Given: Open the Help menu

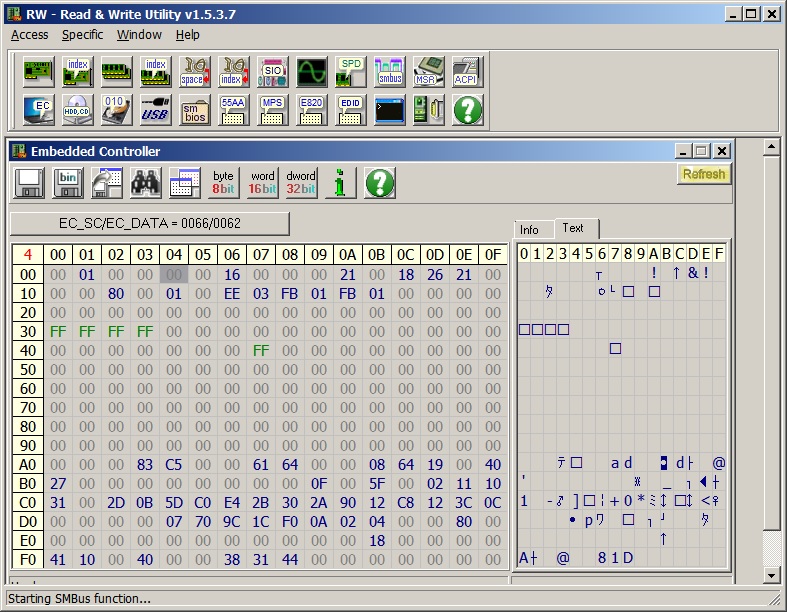Looking at the screenshot, I should pyautogui.click(x=187, y=35).
